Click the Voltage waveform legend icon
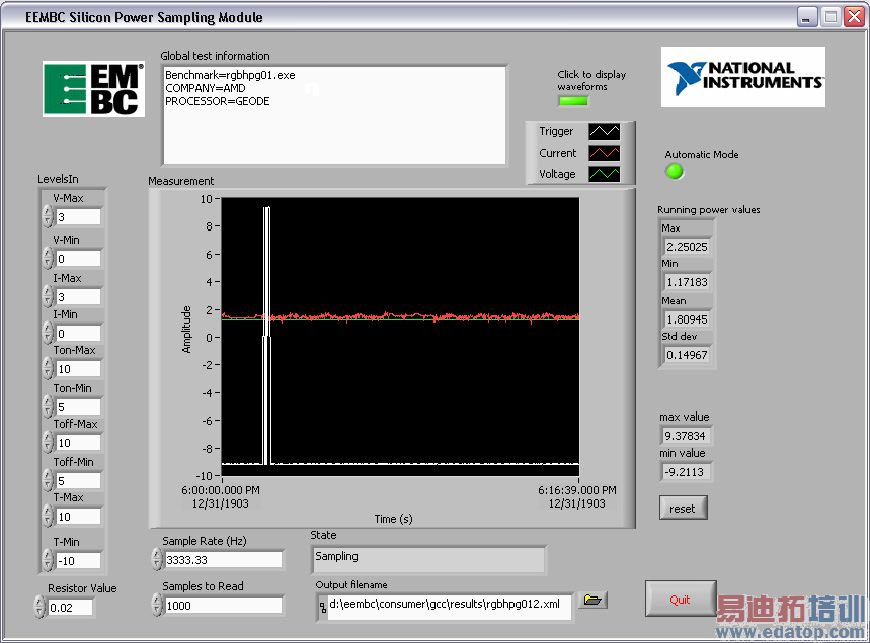This screenshot has height=643, width=870. pos(604,174)
